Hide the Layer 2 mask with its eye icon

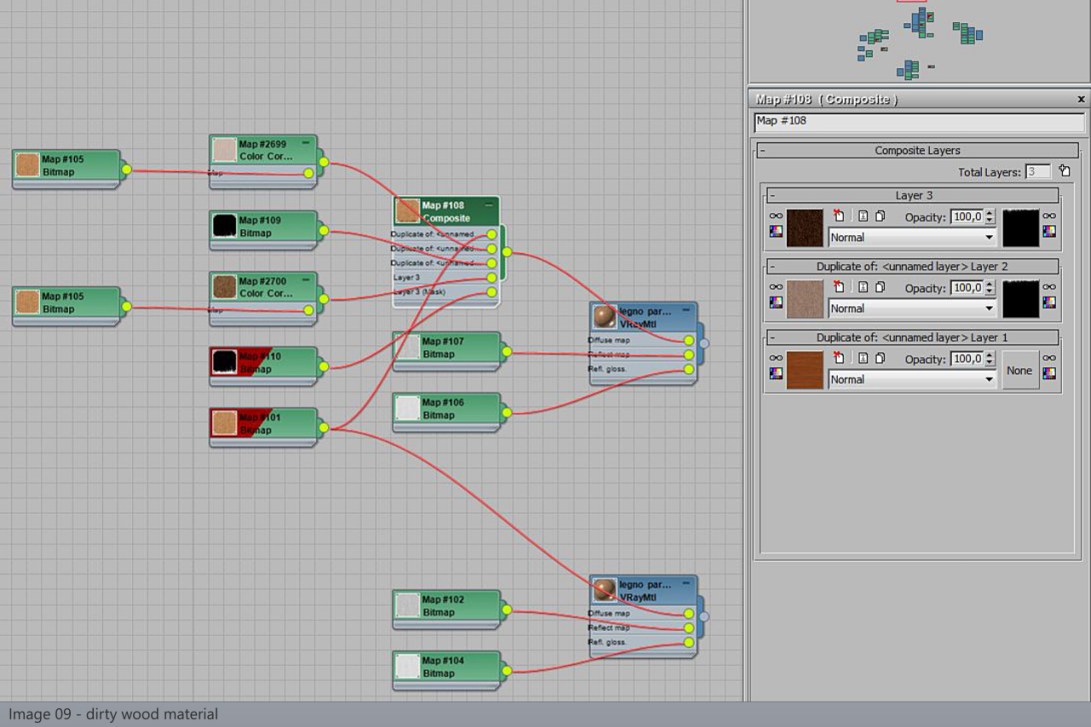(x=1048, y=287)
